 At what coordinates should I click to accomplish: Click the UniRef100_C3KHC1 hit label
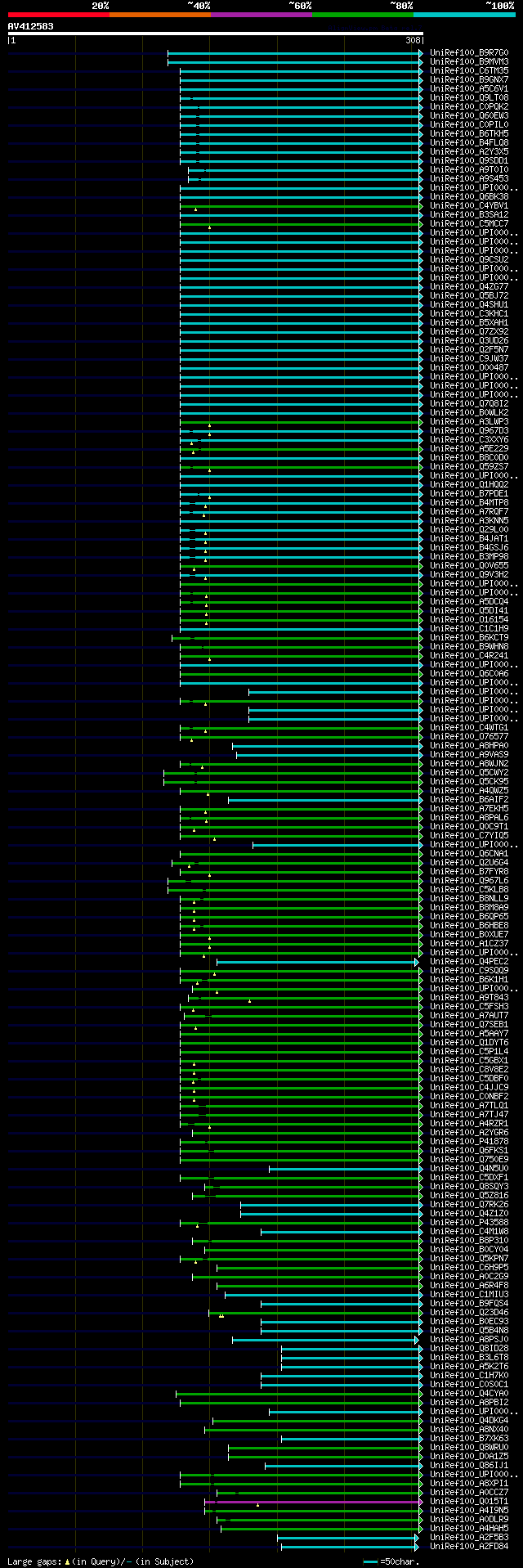tap(469, 313)
